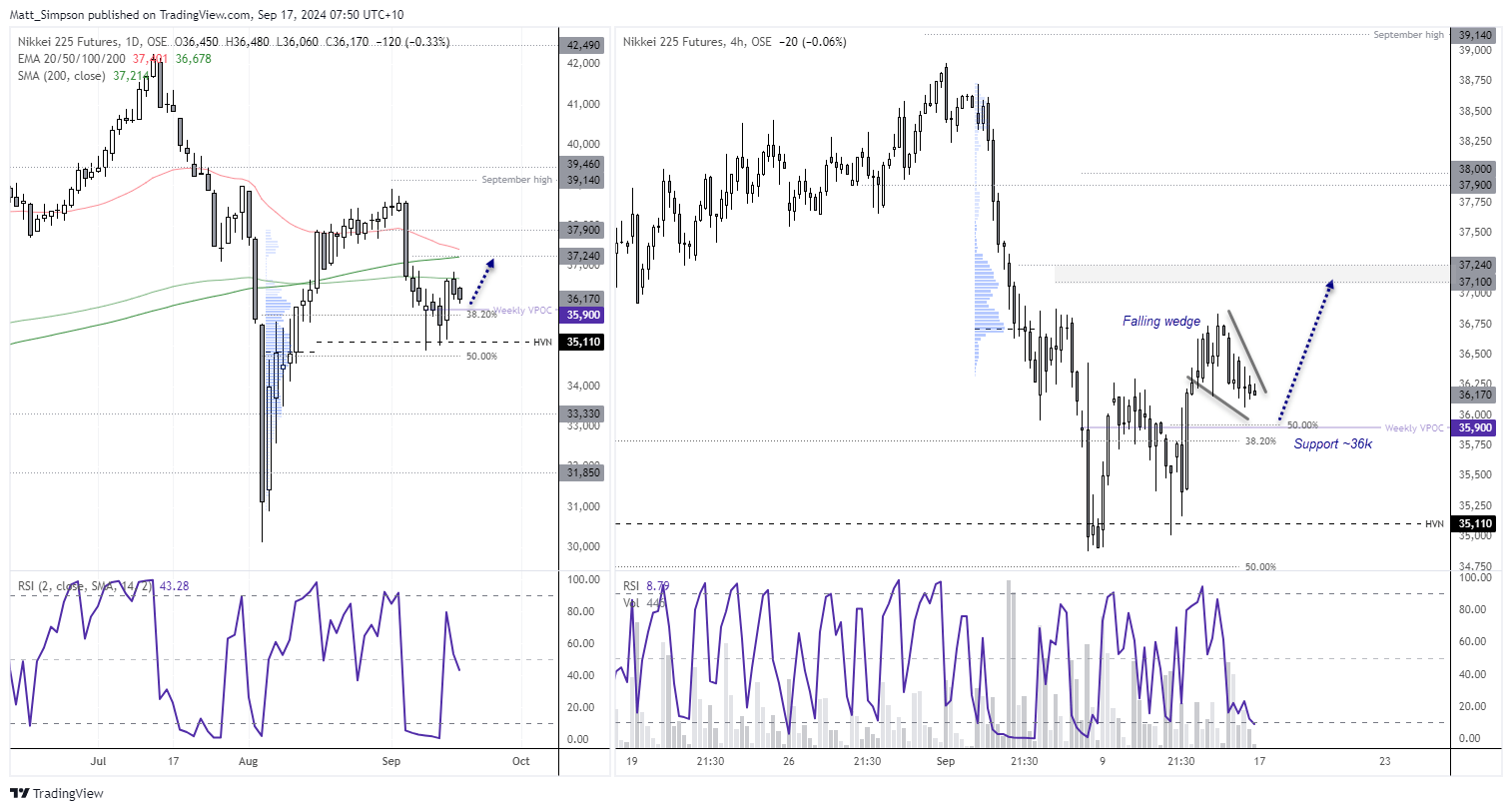
Task: Click the HVN label on daily chart
Action: (542, 342)
